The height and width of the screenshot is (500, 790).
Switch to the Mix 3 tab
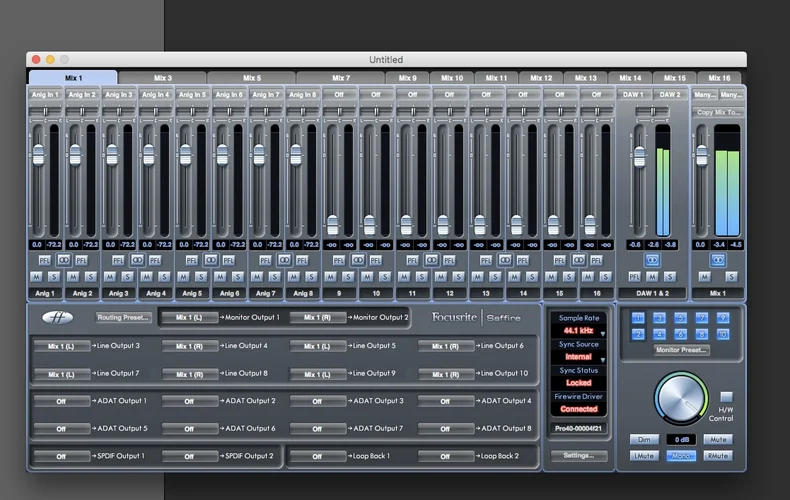click(162, 77)
